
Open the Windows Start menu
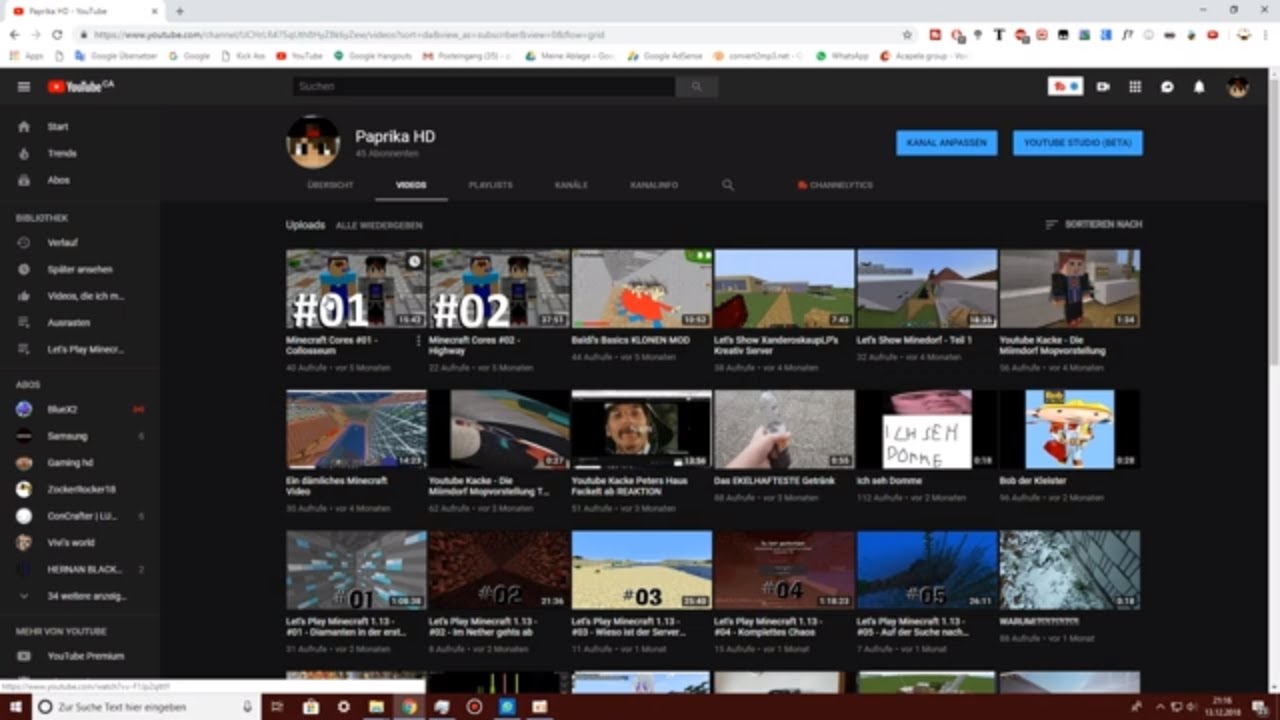coord(16,707)
